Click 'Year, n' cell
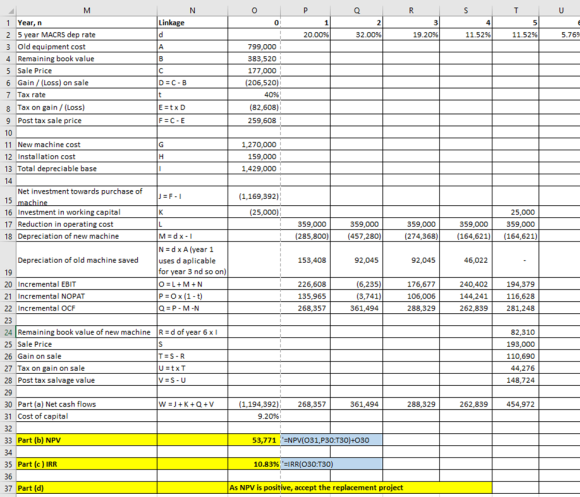580x497 pixels. (87, 23)
